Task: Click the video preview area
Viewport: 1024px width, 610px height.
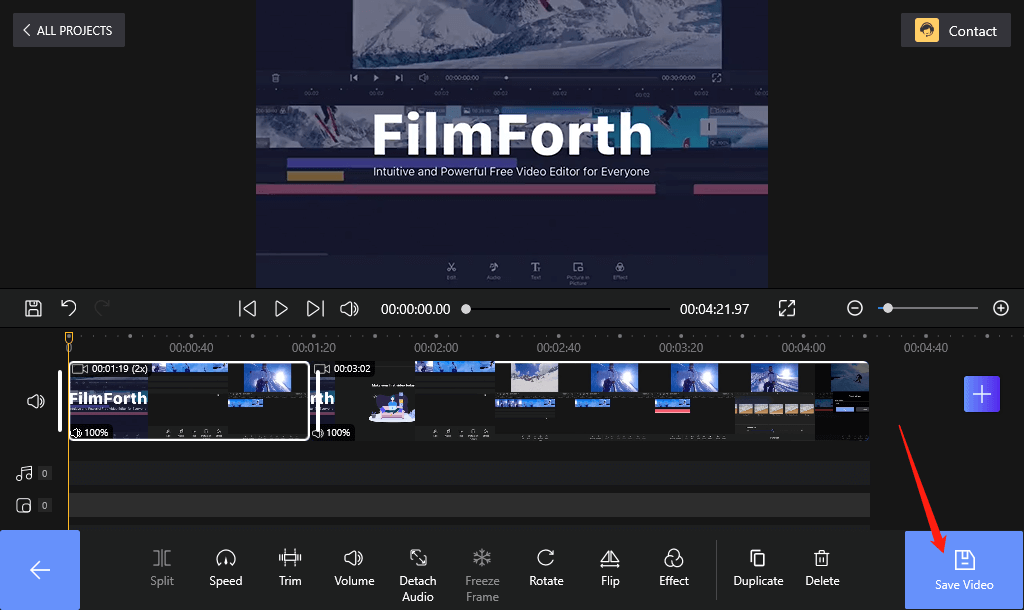Action: (x=512, y=144)
